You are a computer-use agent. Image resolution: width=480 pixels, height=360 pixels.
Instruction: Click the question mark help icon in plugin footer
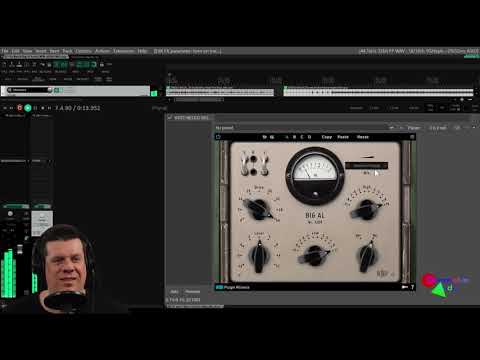click(412, 287)
